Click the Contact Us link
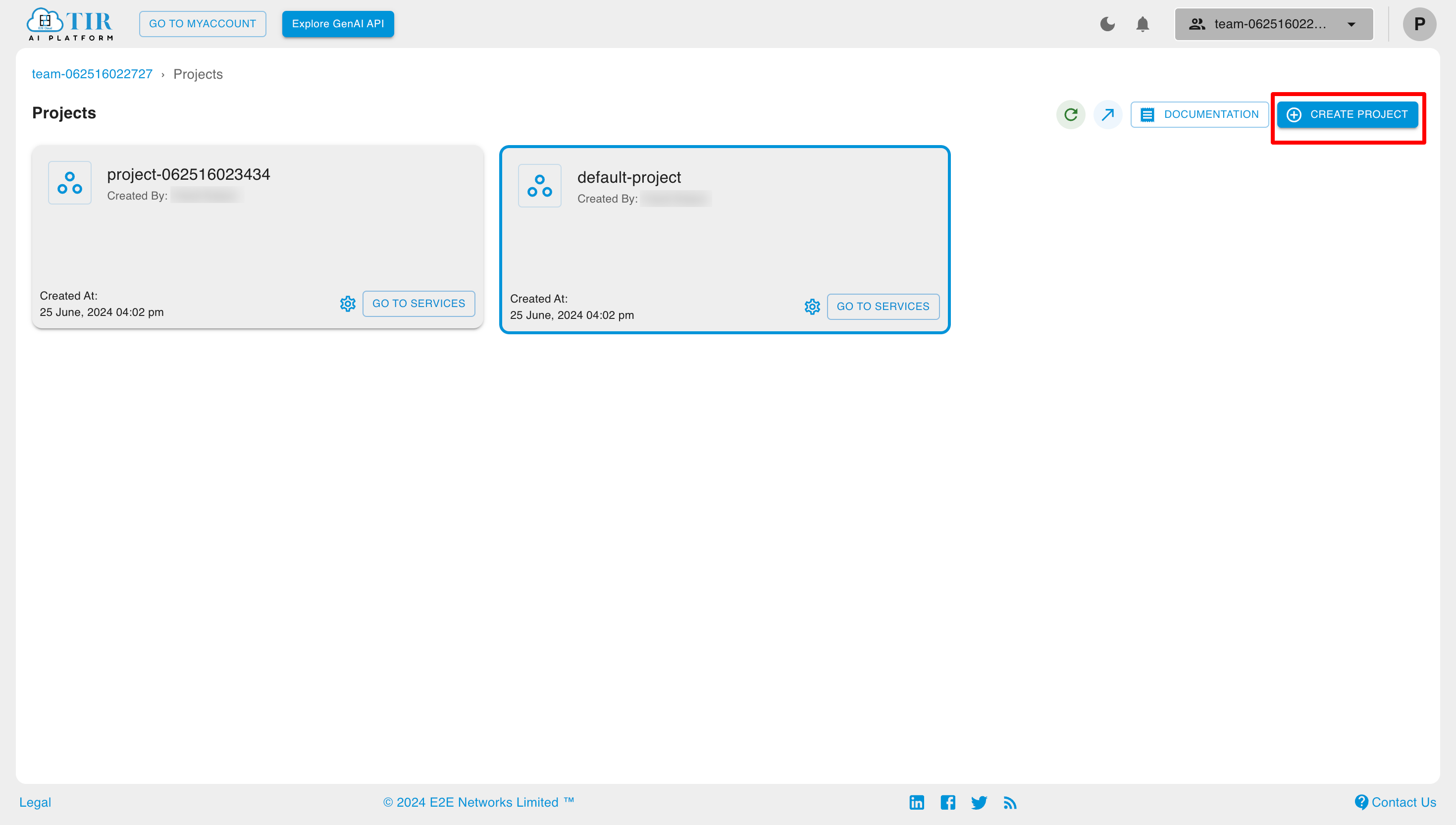Screen dimensions: 1456x825 [1396, 802]
